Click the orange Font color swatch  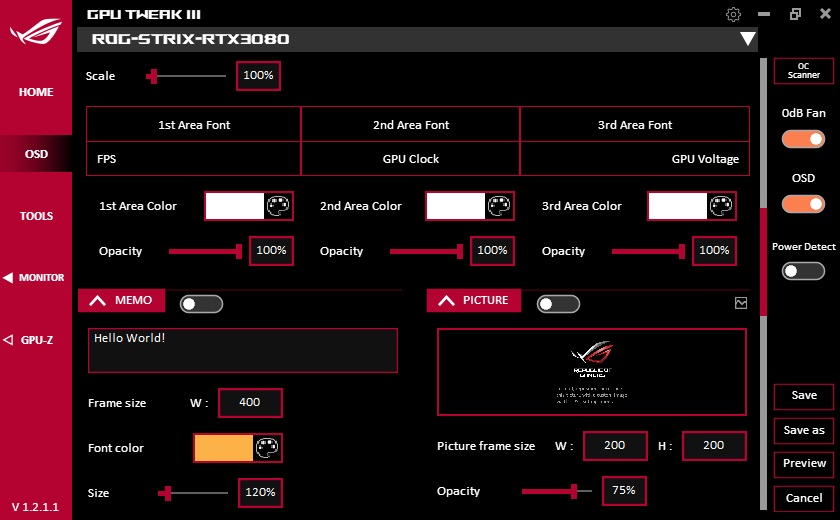coord(223,448)
